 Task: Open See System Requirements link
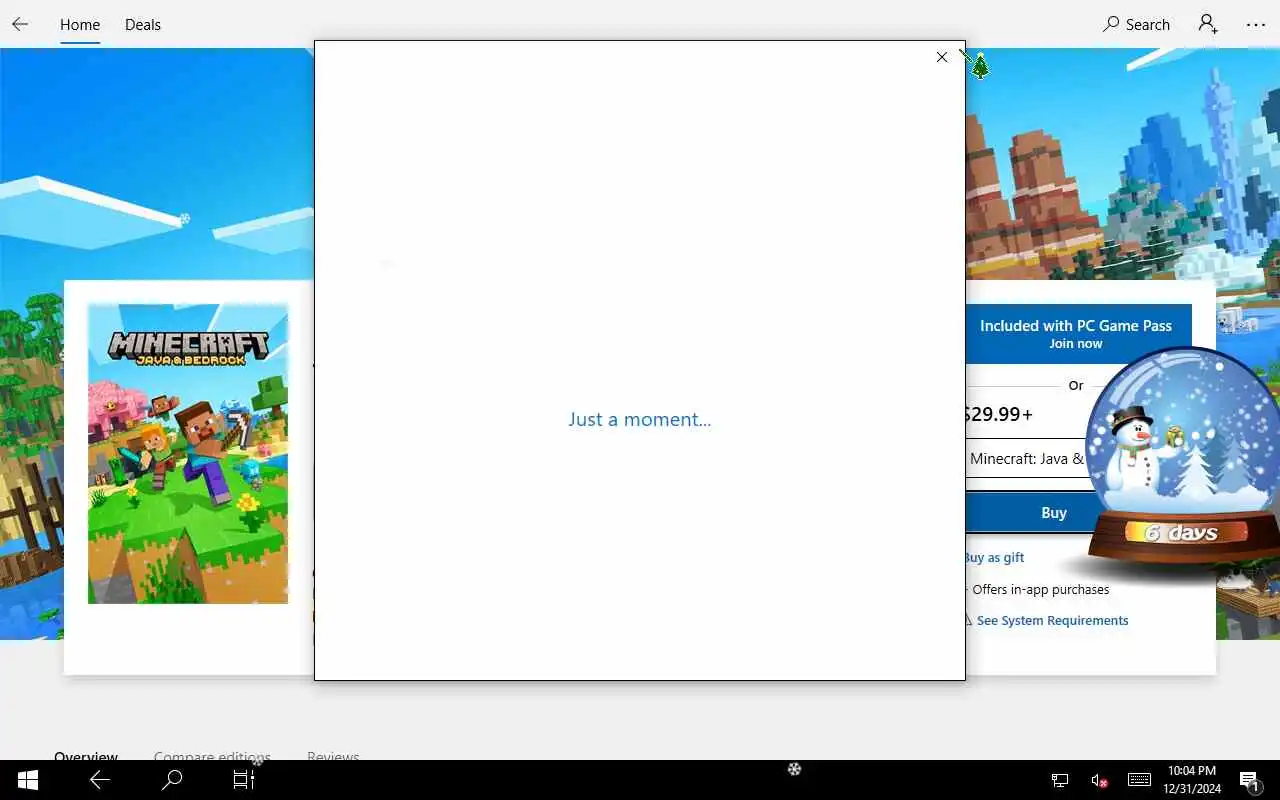[x=1052, y=621]
